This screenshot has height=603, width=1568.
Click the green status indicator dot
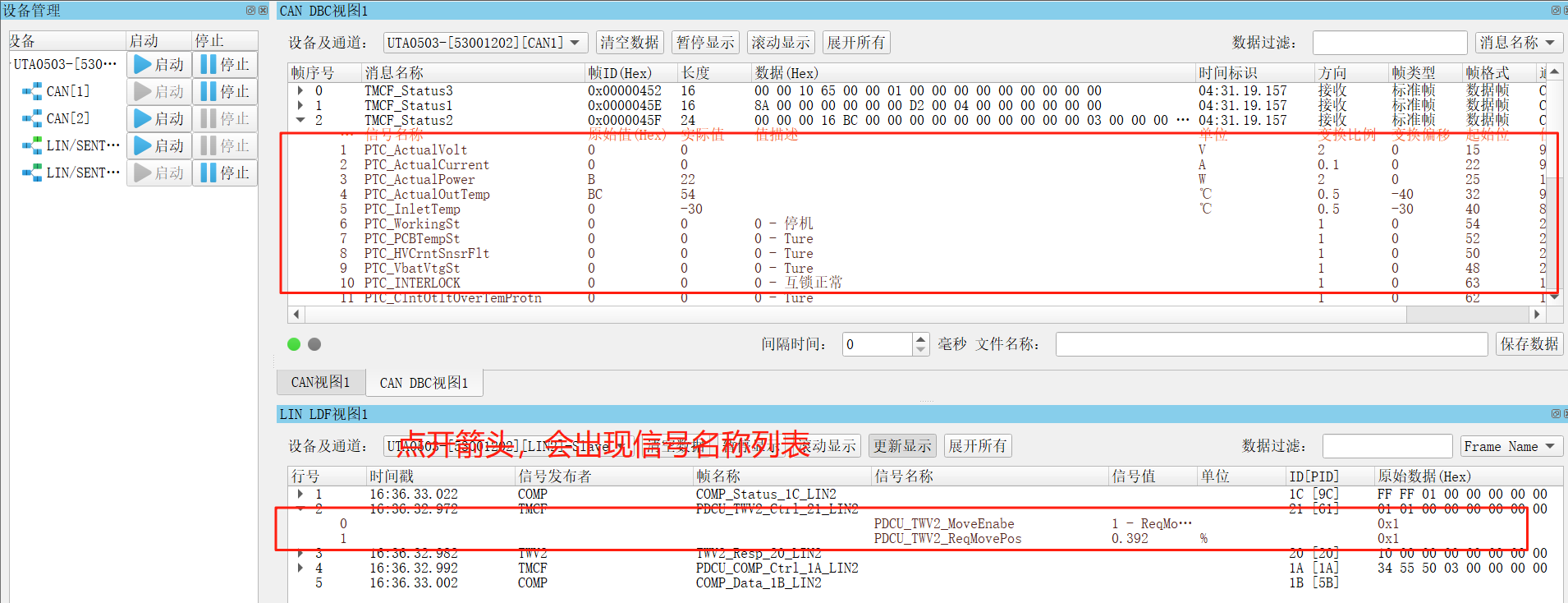[x=294, y=344]
